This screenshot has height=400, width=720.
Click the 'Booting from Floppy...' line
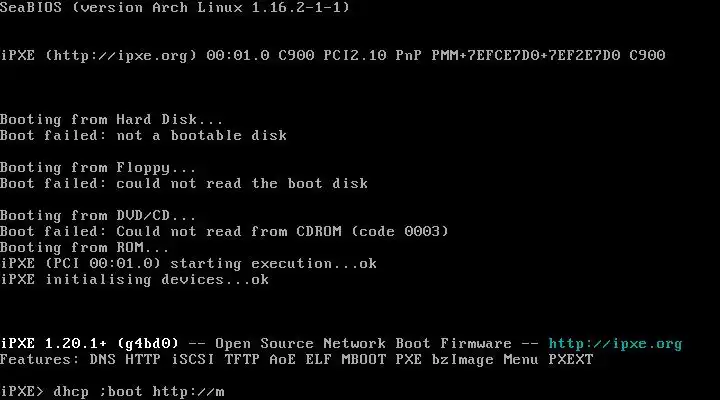98,168
